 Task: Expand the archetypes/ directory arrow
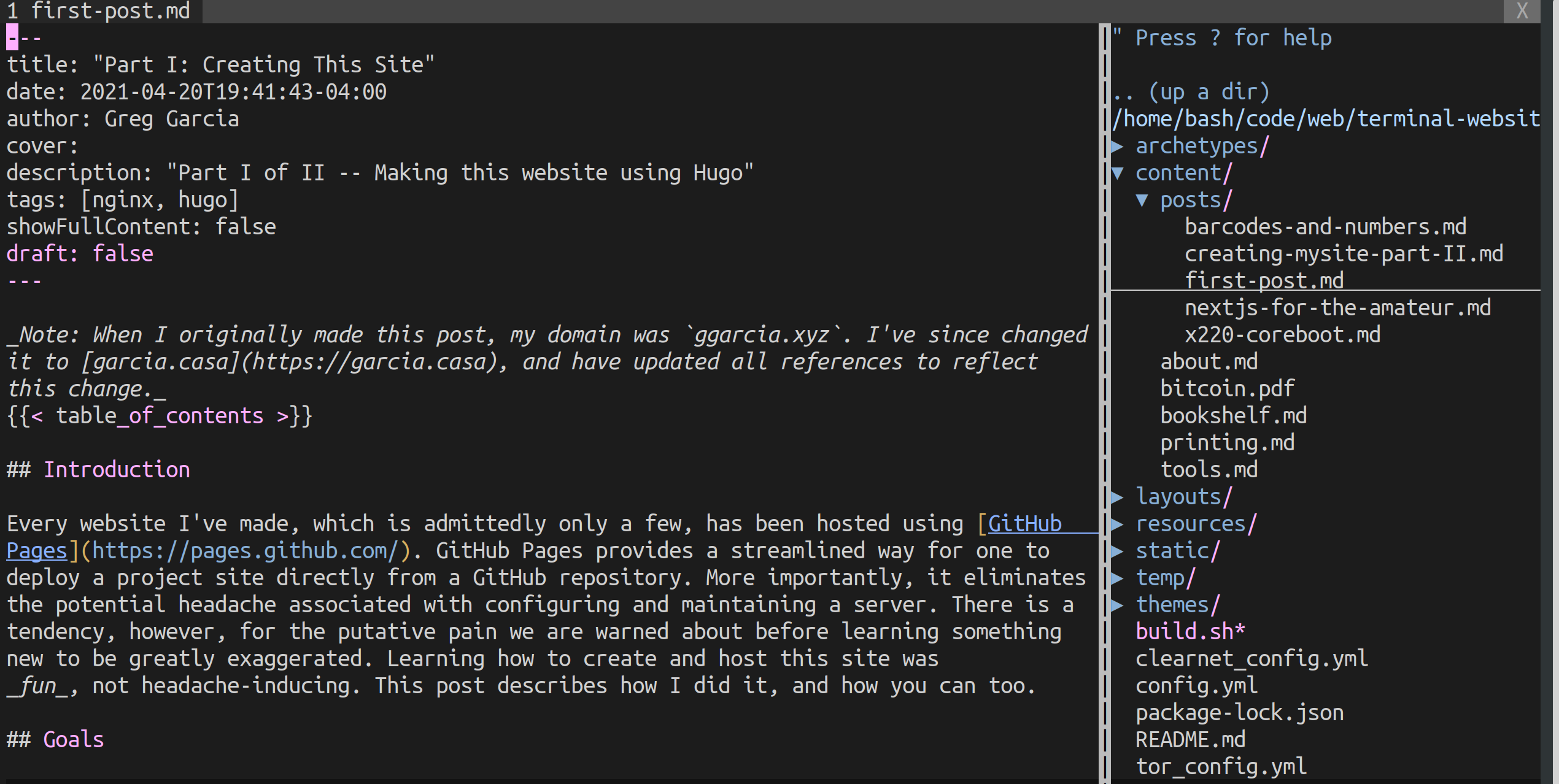[x=1118, y=146]
